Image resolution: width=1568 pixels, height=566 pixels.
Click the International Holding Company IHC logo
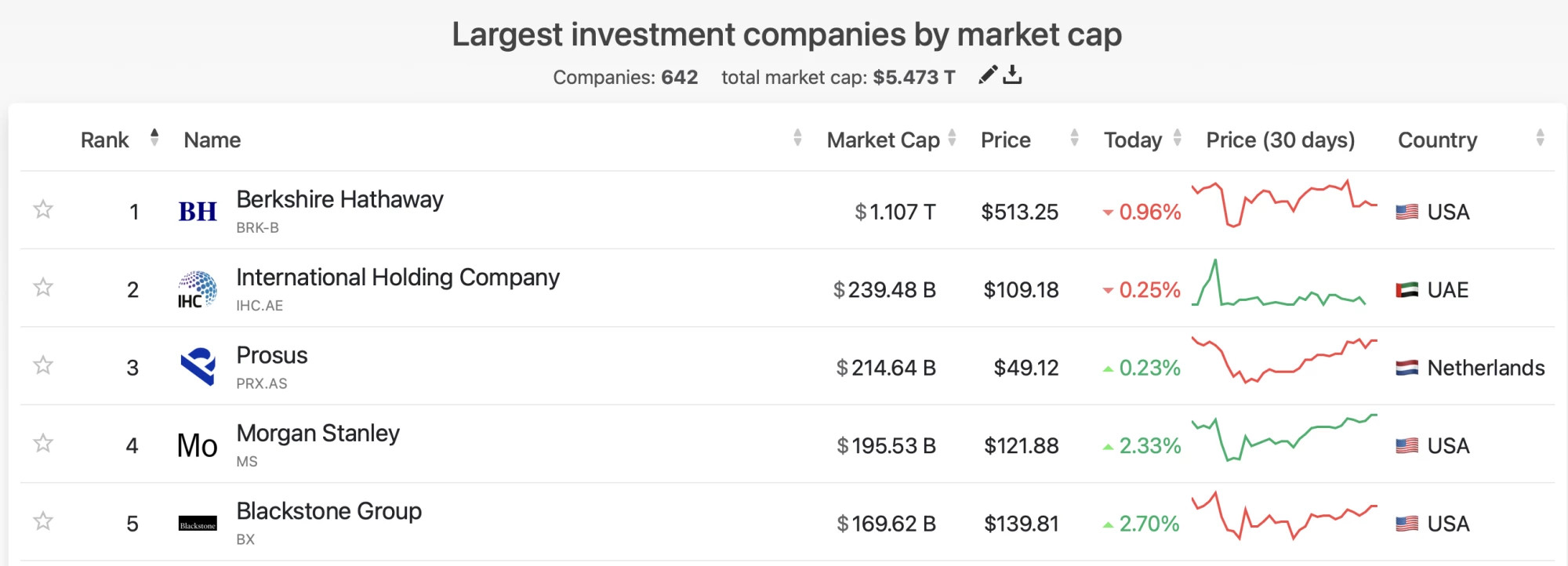coord(198,289)
